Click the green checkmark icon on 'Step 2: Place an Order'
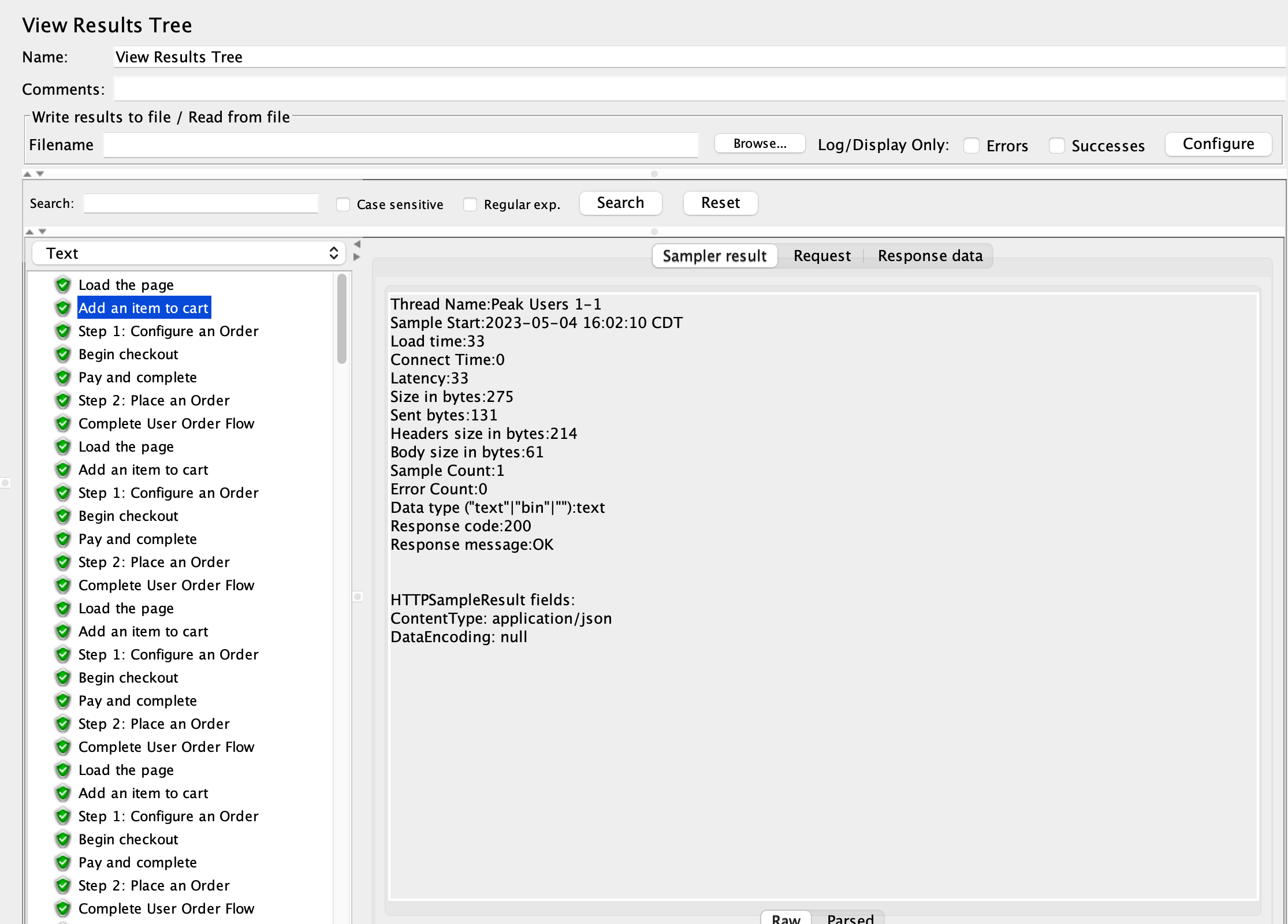Screen dimensions: 1288x924 (63, 400)
